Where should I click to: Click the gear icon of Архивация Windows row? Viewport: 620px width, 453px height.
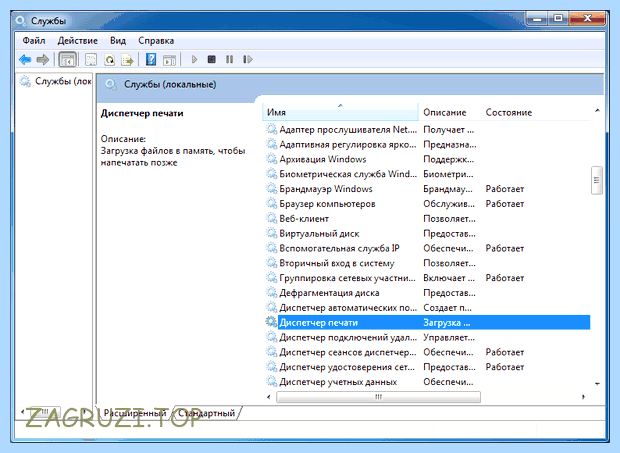click(271, 159)
